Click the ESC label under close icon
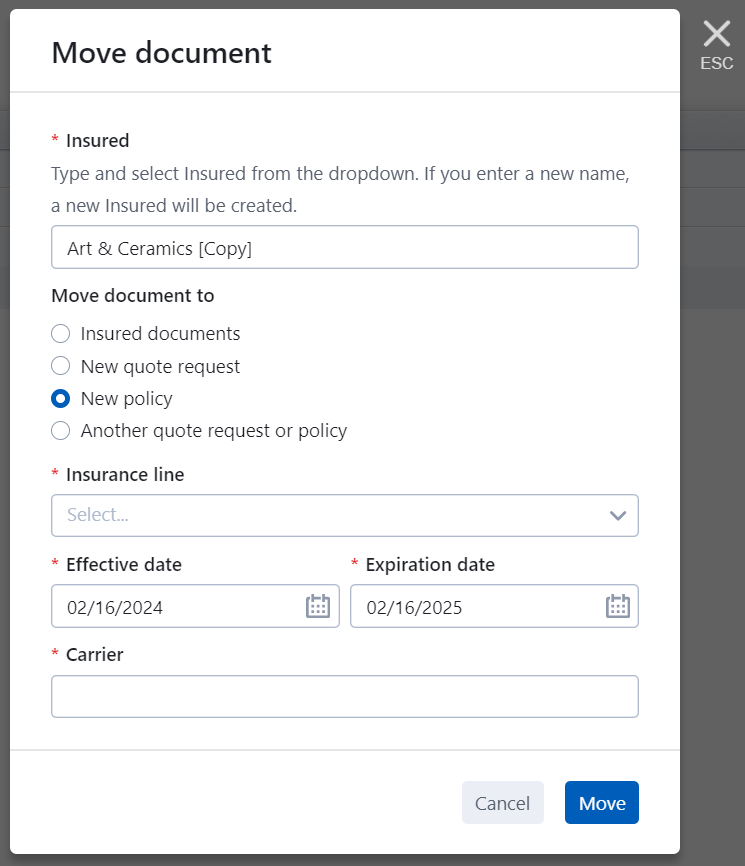This screenshot has width=745, height=866. coord(716,64)
